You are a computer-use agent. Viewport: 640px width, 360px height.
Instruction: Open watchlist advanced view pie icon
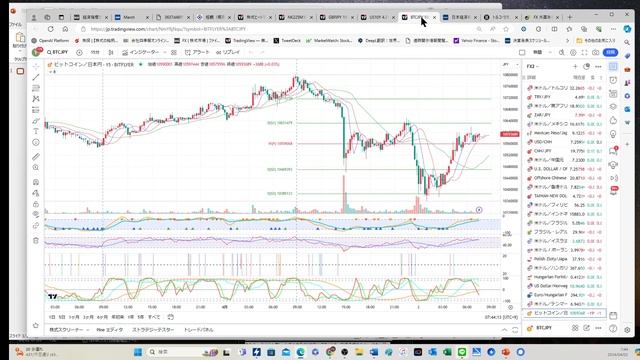[x=587, y=66]
